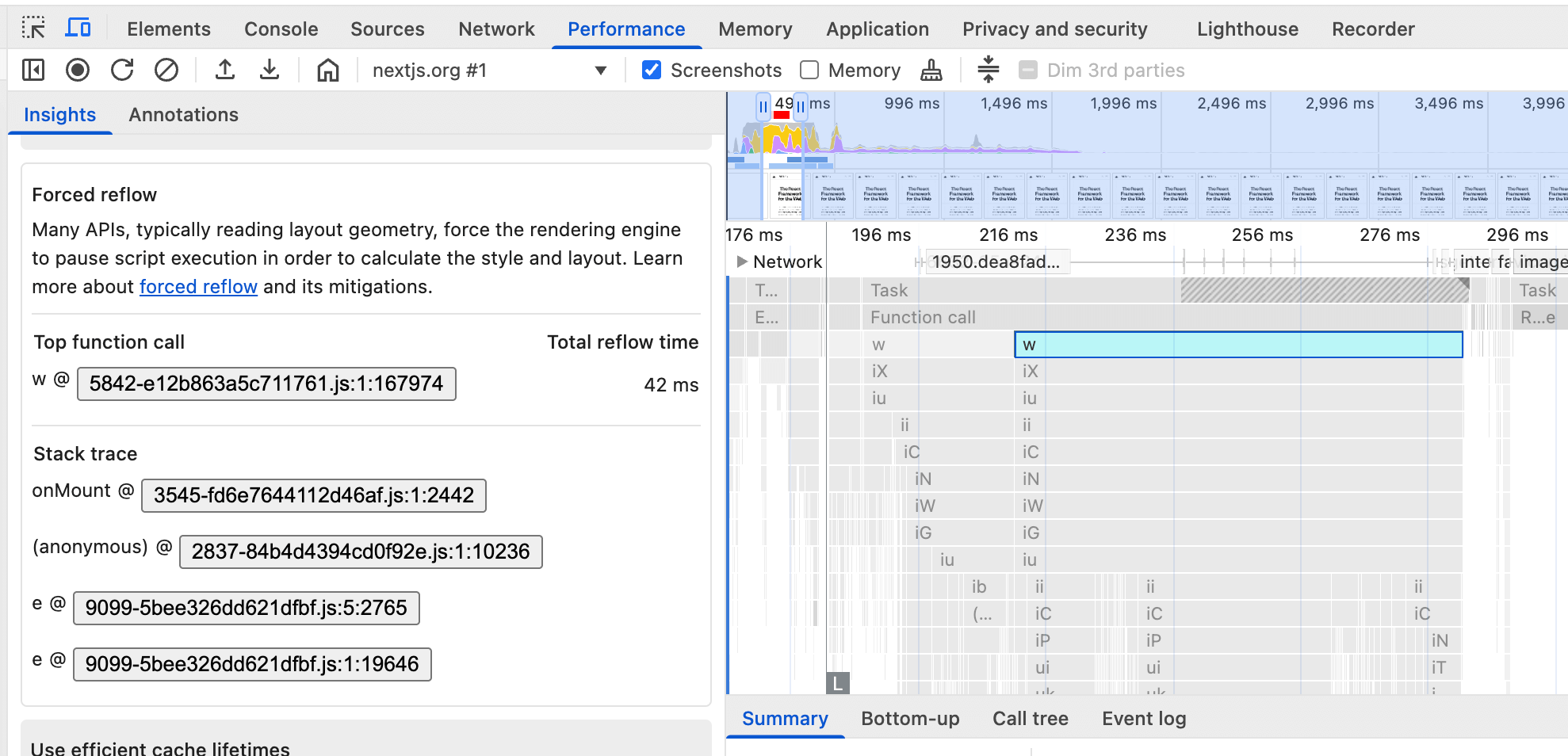The height and width of the screenshot is (756, 1568).
Task: Enable the Memory checkbox
Action: click(x=809, y=70)
